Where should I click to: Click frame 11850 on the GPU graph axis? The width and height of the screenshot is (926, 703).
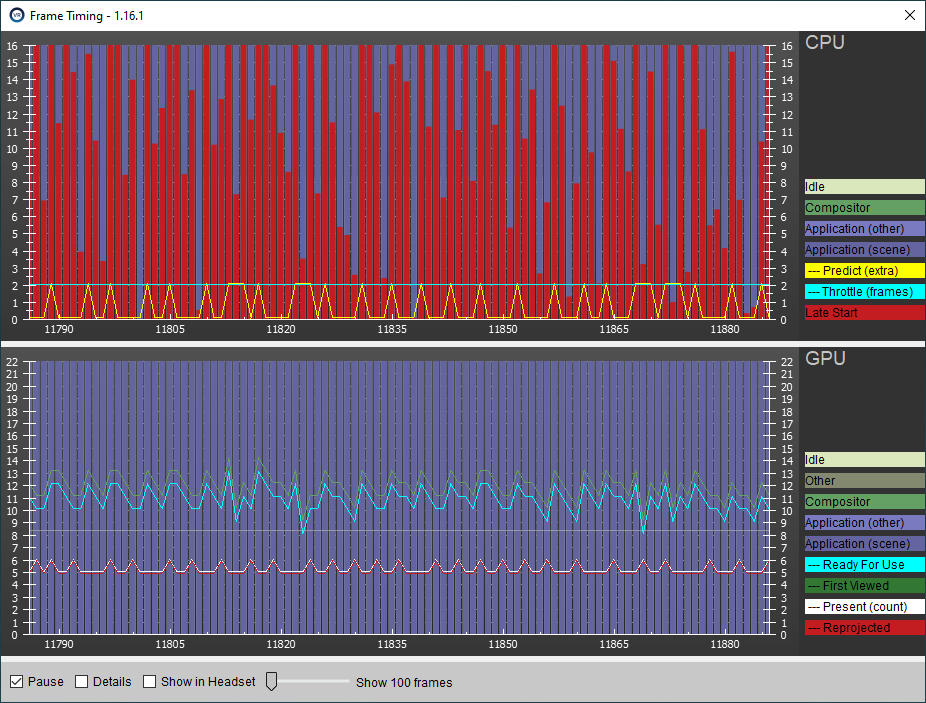click(502, 645)
